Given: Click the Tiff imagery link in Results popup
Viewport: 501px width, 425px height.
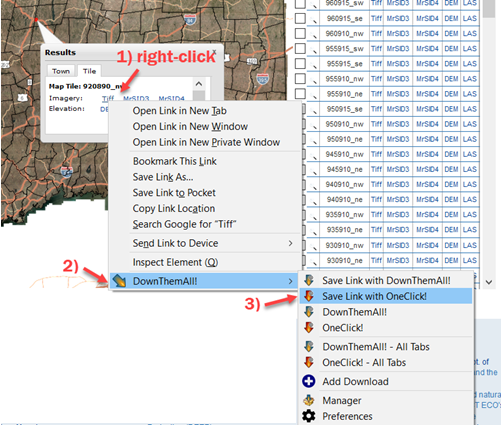Looking at the screenshot, I should point(108,98).
